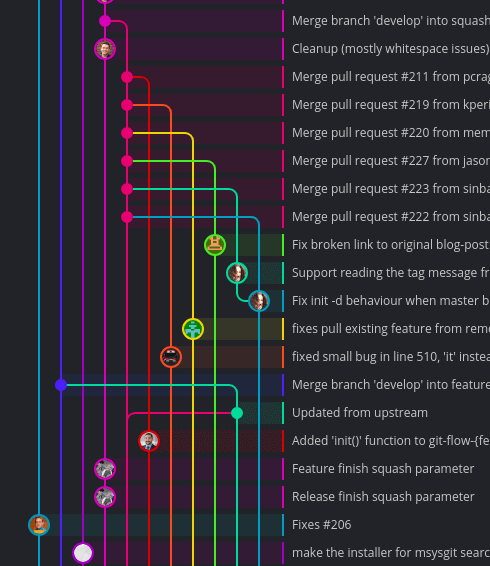Click the blue 'Merge branch develop into feature' node

[x=61, y=385]
